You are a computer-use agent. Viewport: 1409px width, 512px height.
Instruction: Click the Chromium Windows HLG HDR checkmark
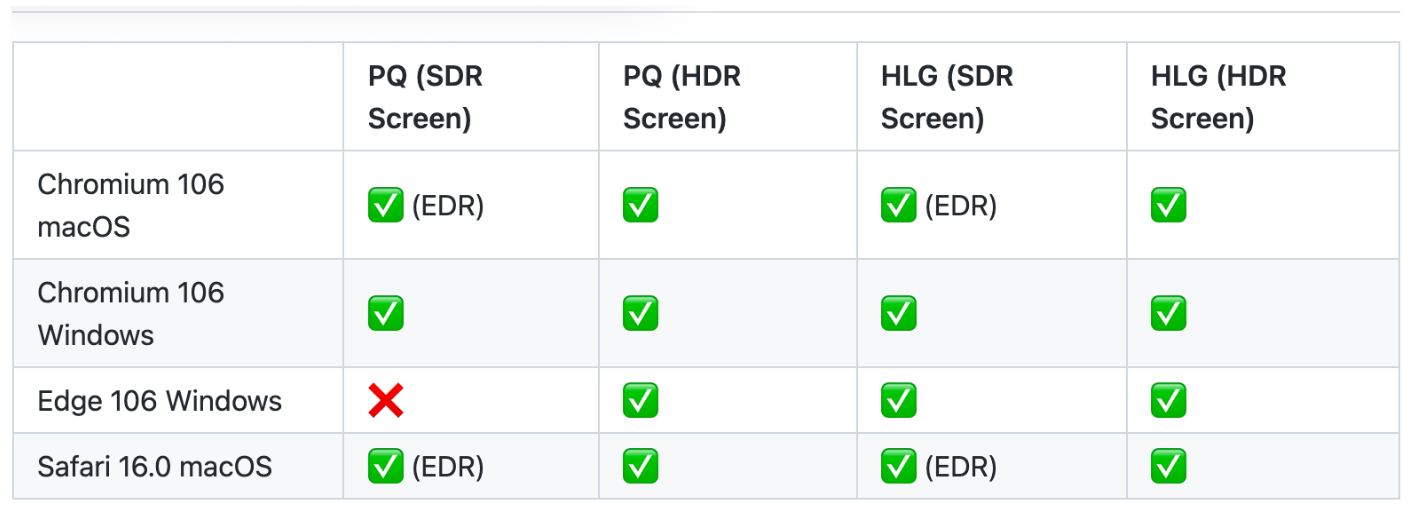1169,314
